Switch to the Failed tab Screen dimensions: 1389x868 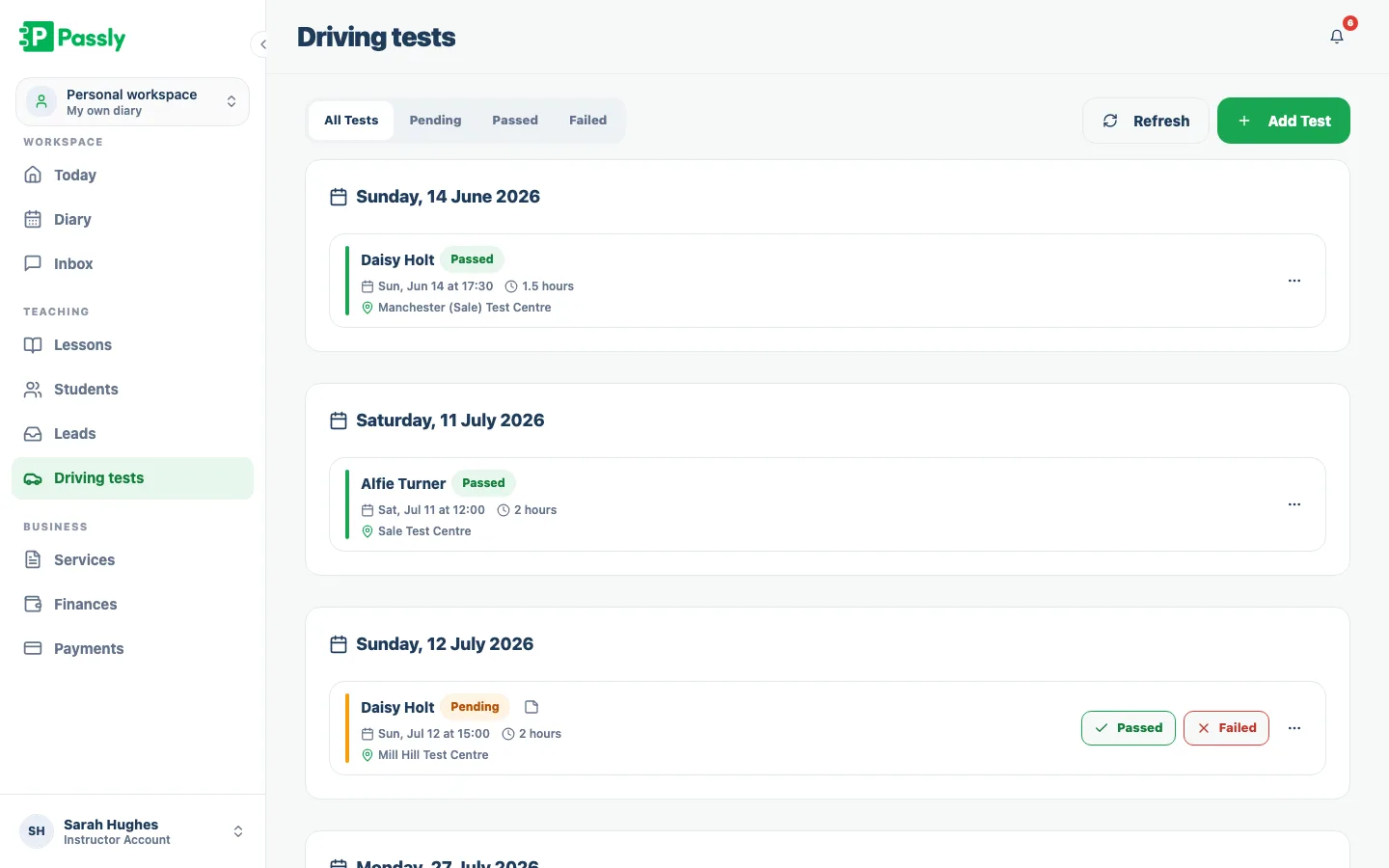(x=587, y=121)
